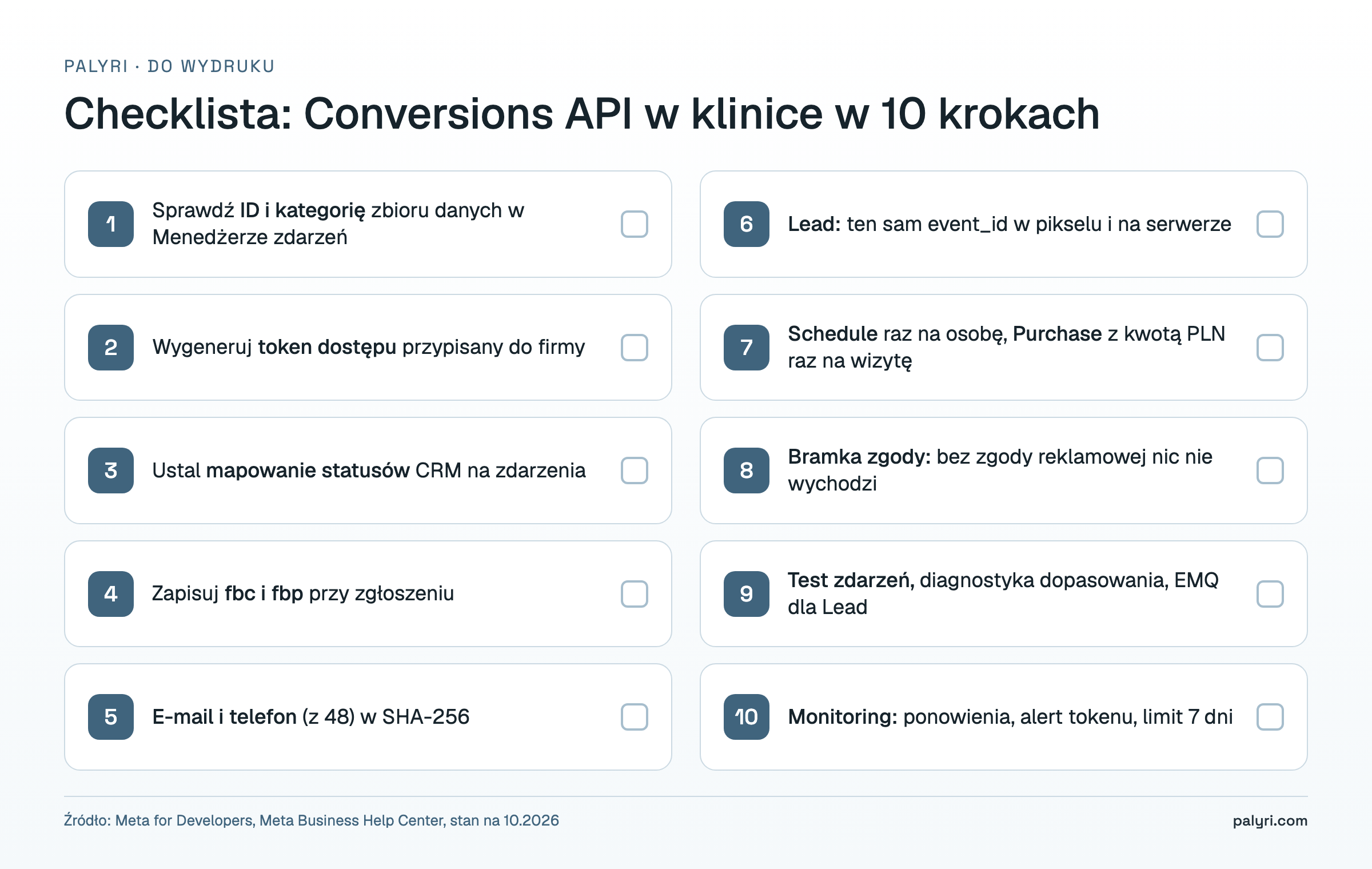The image size is (1372, 869).
Task: Click text 'Zapisuj fbc i fbp przy zgłoszeniu'
Action: [x=303, y=593]
